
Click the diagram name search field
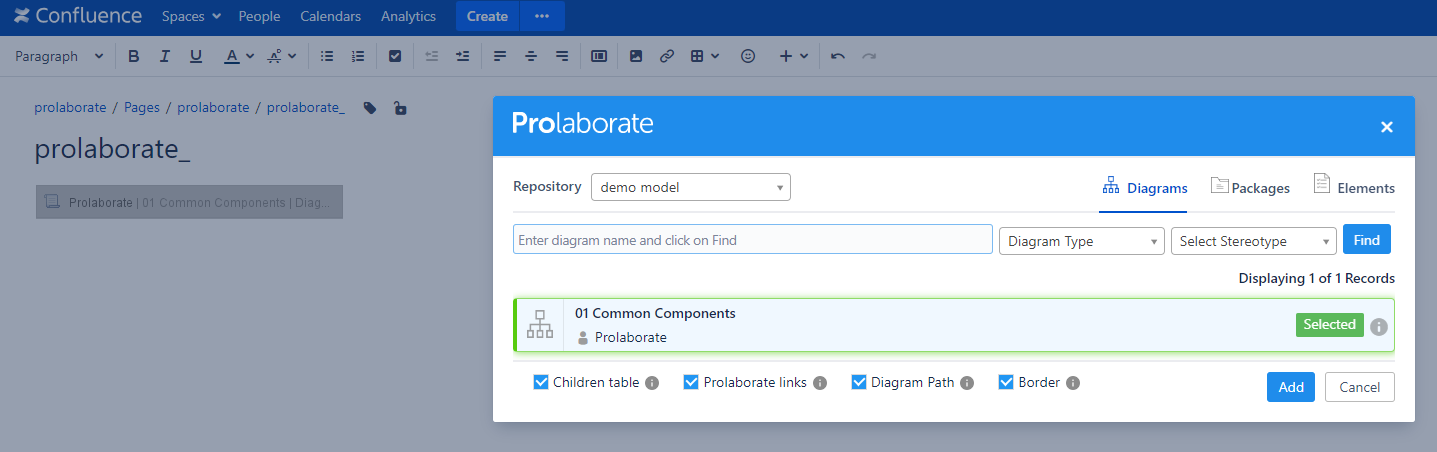tap(753, 240)
